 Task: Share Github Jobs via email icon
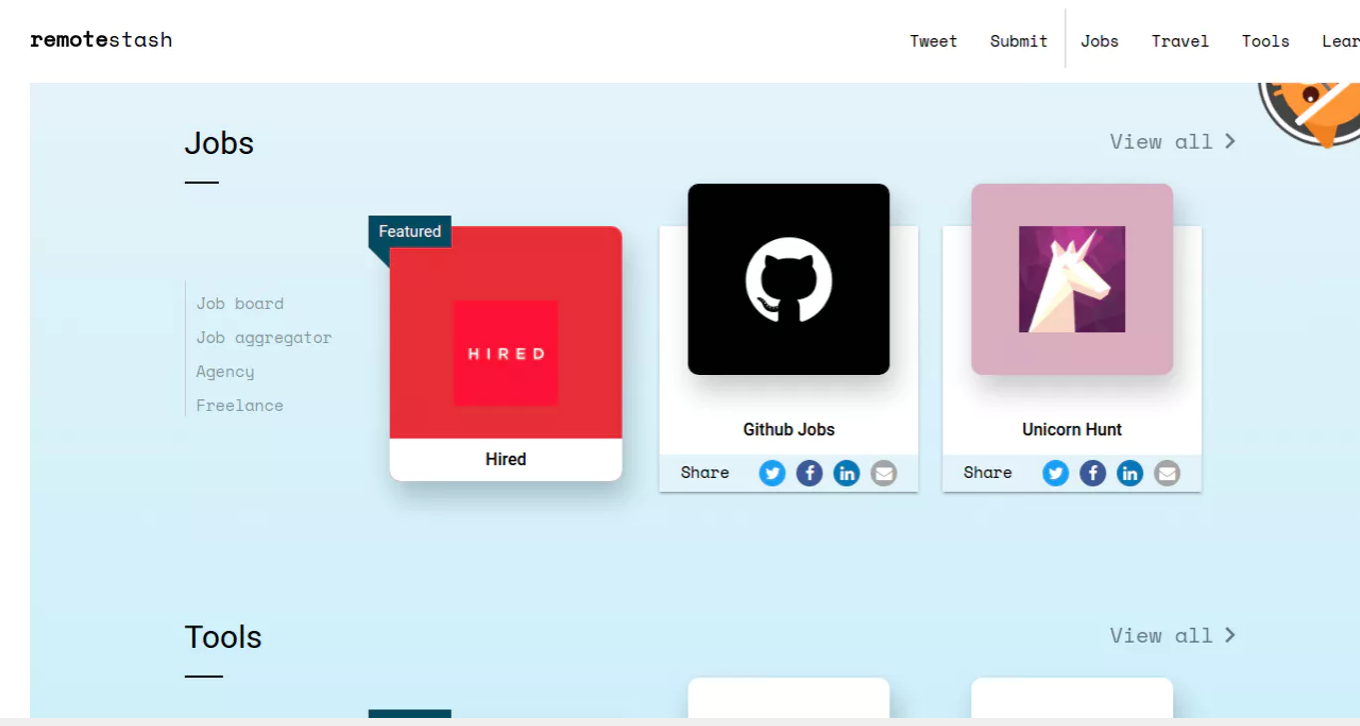tap(884, 473)
